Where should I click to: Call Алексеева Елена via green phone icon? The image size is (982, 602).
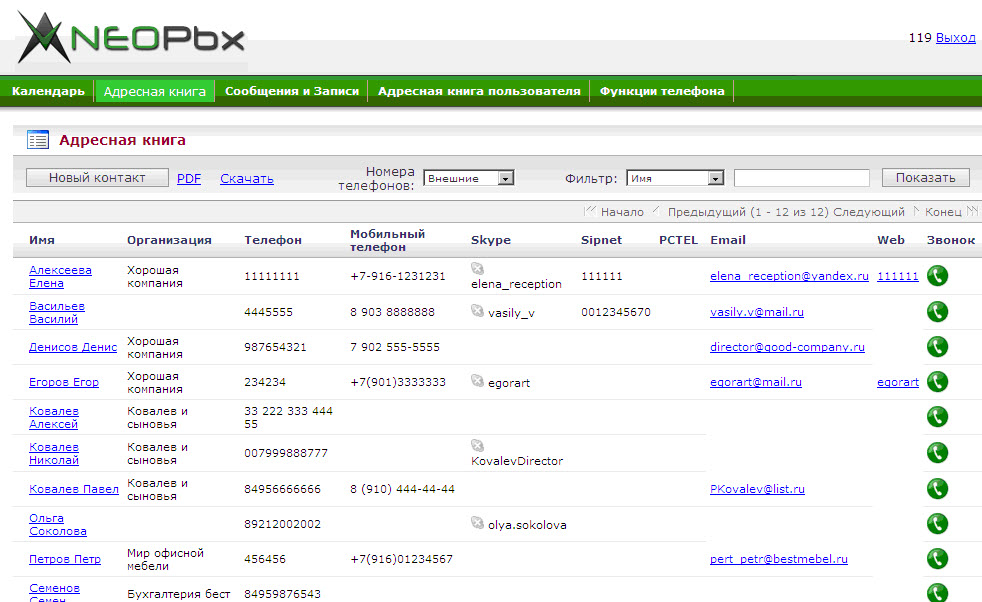coord(937,276)
